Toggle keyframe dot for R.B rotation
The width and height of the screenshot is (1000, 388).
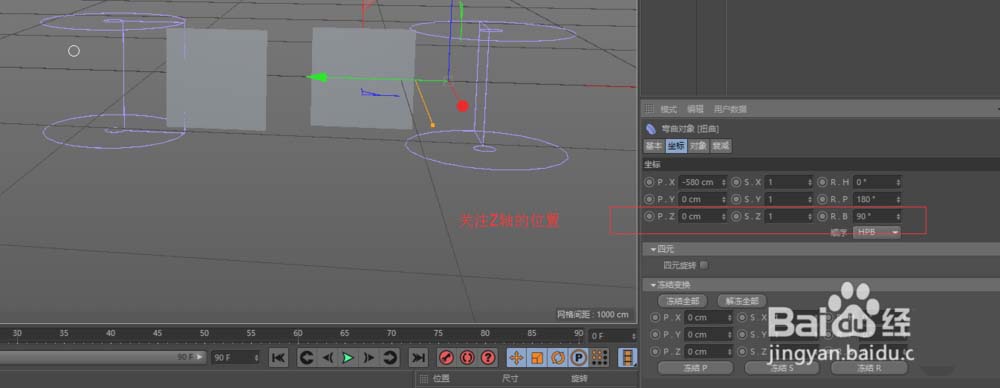coord(823,217)
